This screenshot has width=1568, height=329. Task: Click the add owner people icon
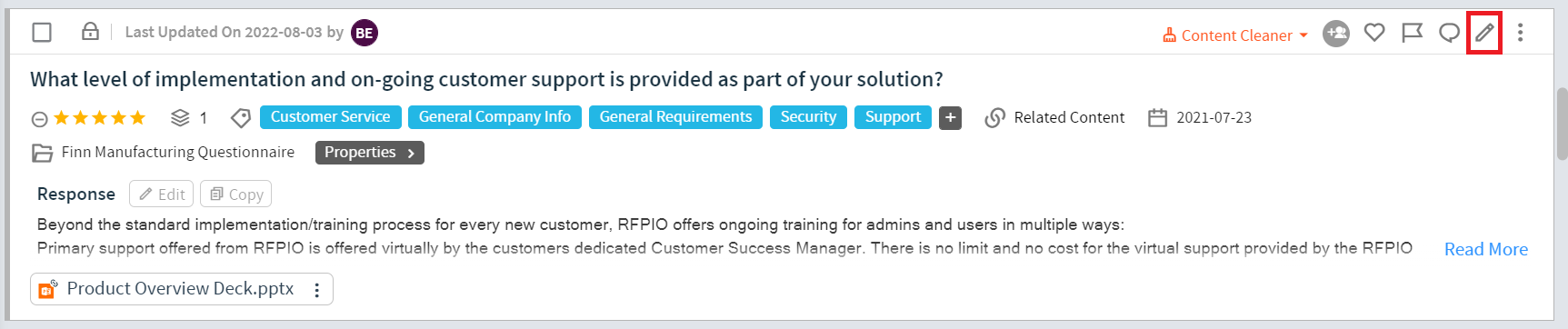coord(1335,34)
